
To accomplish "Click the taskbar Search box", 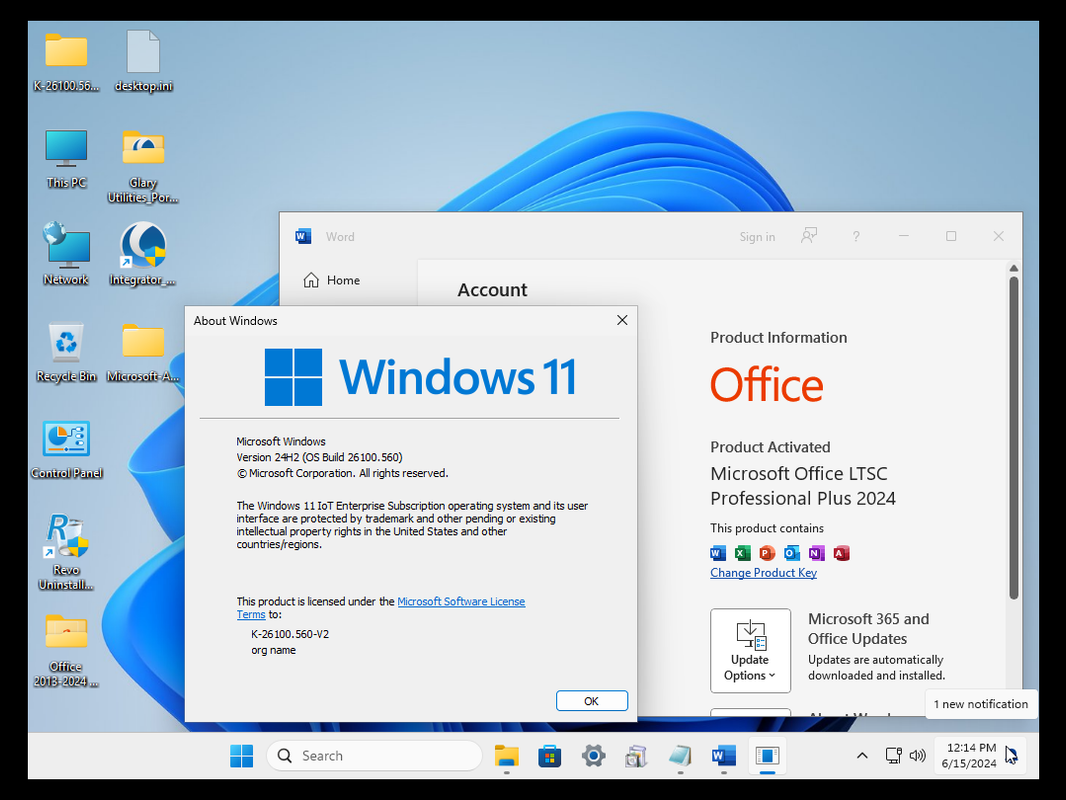I will [375, 756].
